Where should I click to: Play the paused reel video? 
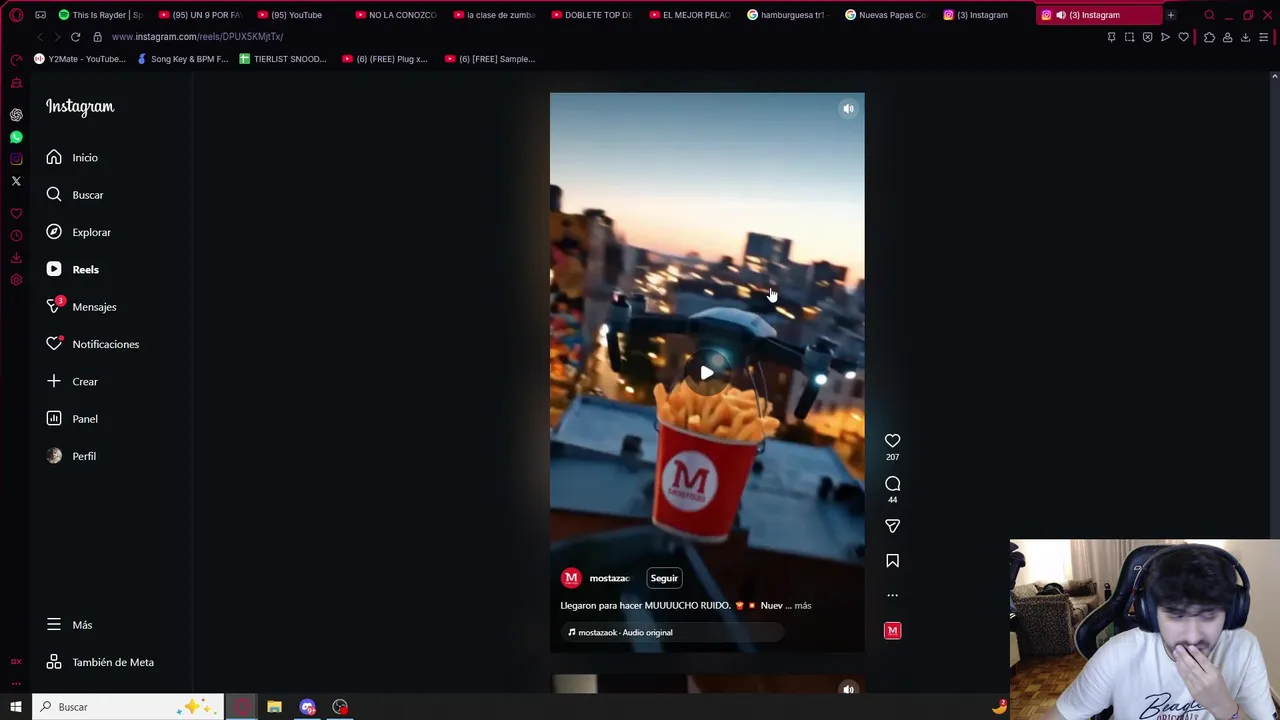[707, 373]
